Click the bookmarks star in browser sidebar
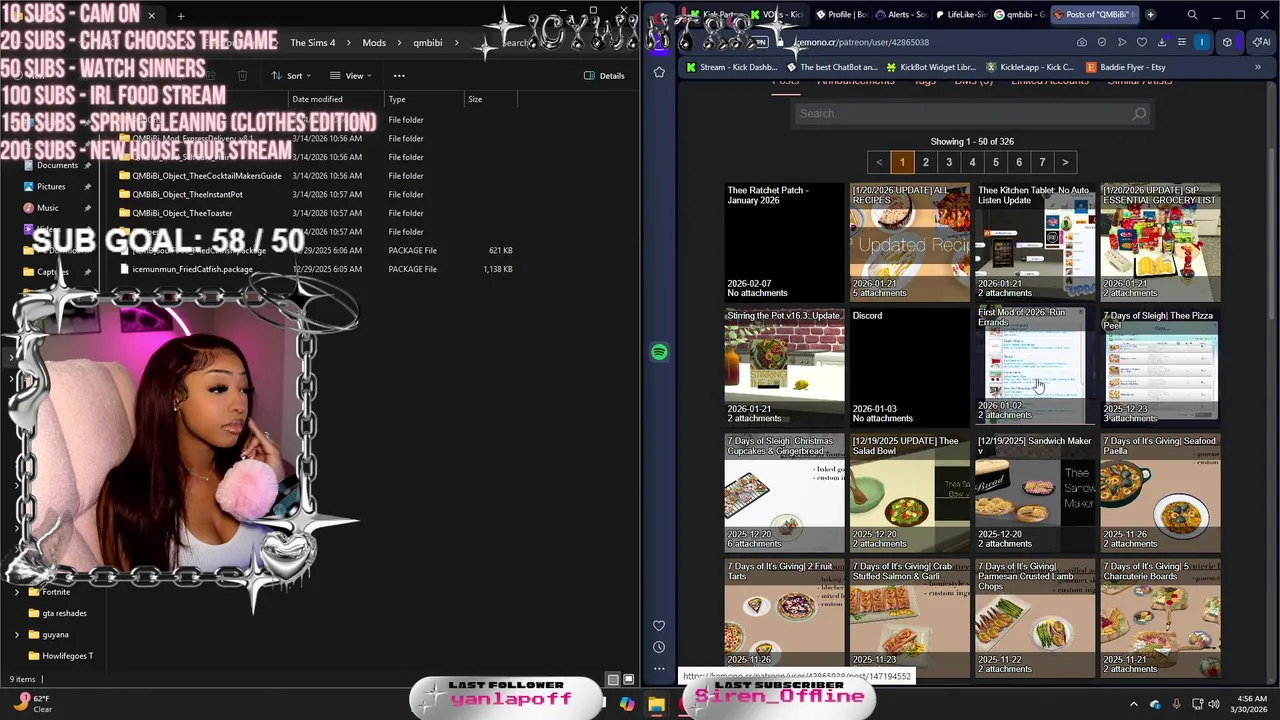1280x720 pixels. click(x=659, y=72)
